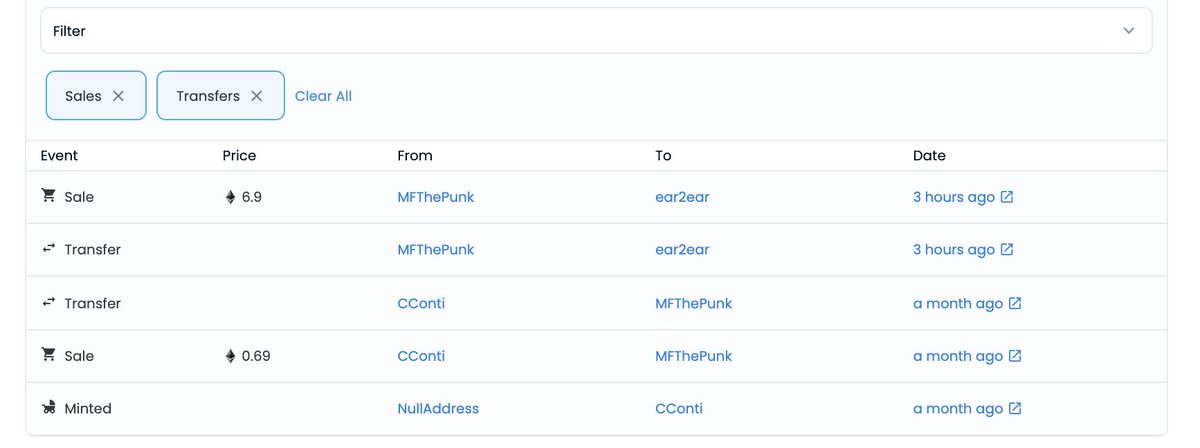Click the To column header

(663, 156)
